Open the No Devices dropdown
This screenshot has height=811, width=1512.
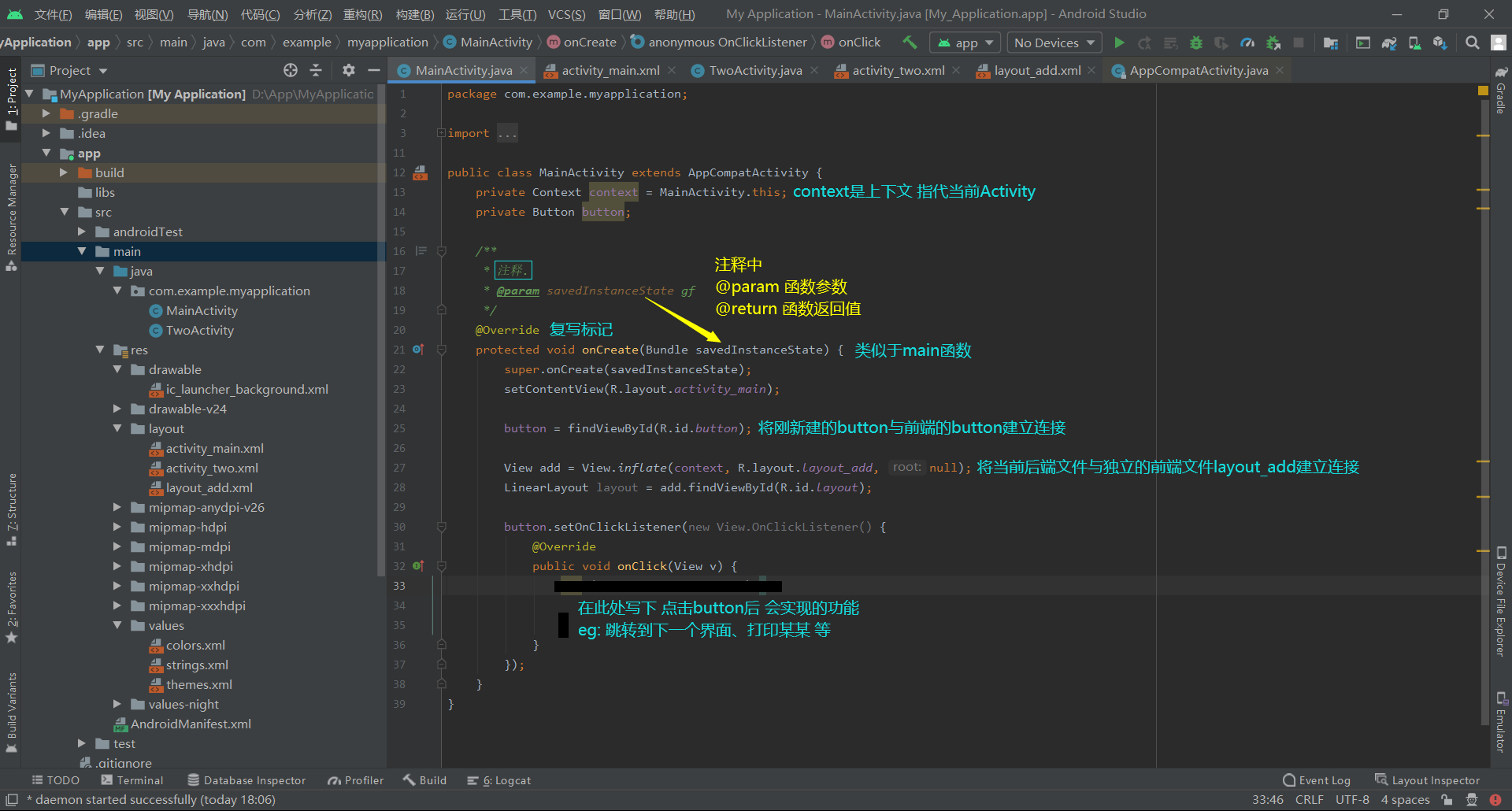pyautogui.click(x=1054, y=43)
